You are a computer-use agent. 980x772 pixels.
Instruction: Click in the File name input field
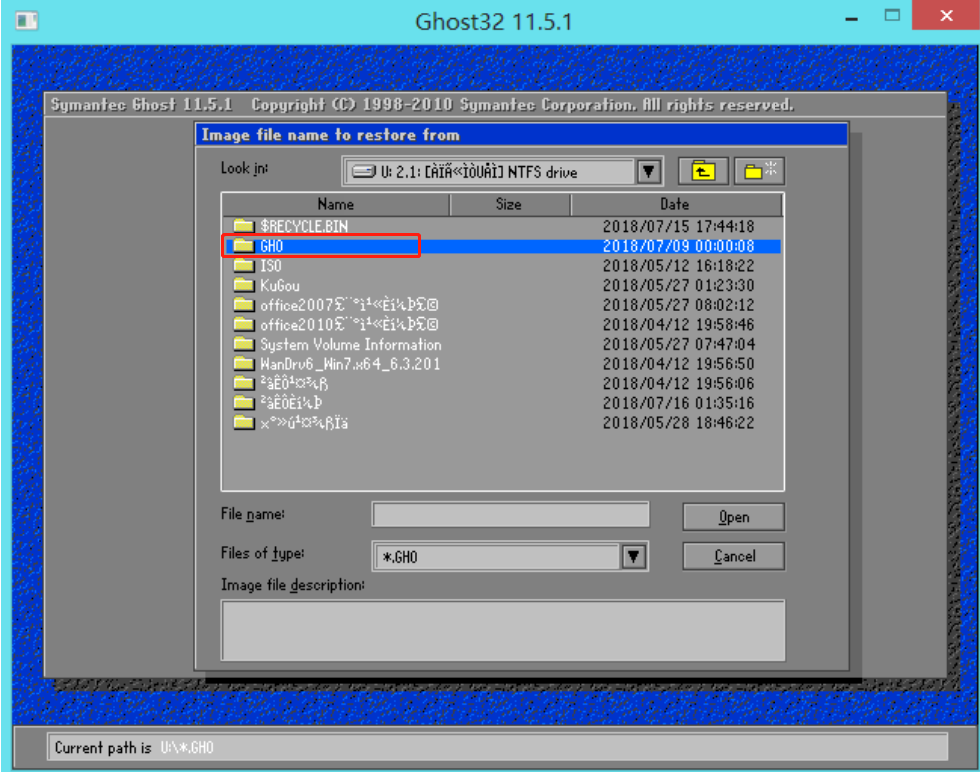coord(510,515)
